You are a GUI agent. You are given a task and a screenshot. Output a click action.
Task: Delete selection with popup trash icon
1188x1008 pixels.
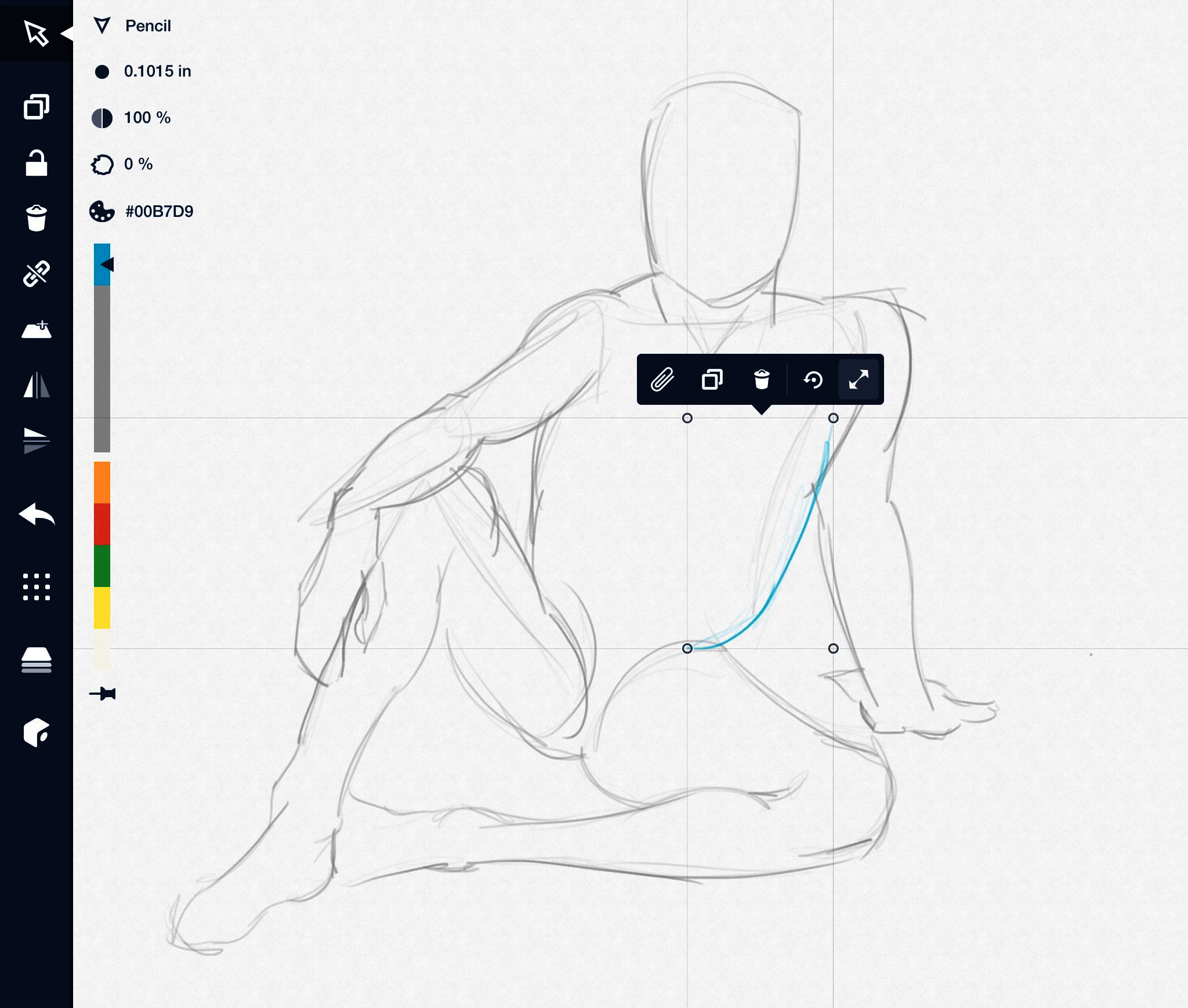click(x=762, y=380)
